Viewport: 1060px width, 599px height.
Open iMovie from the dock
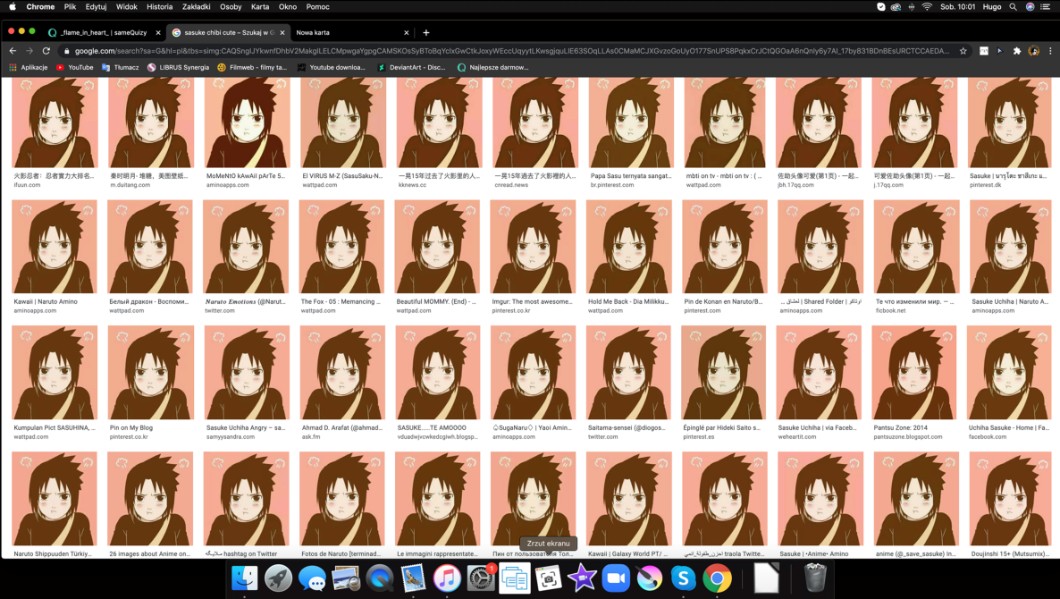click(x=581, y=578)
